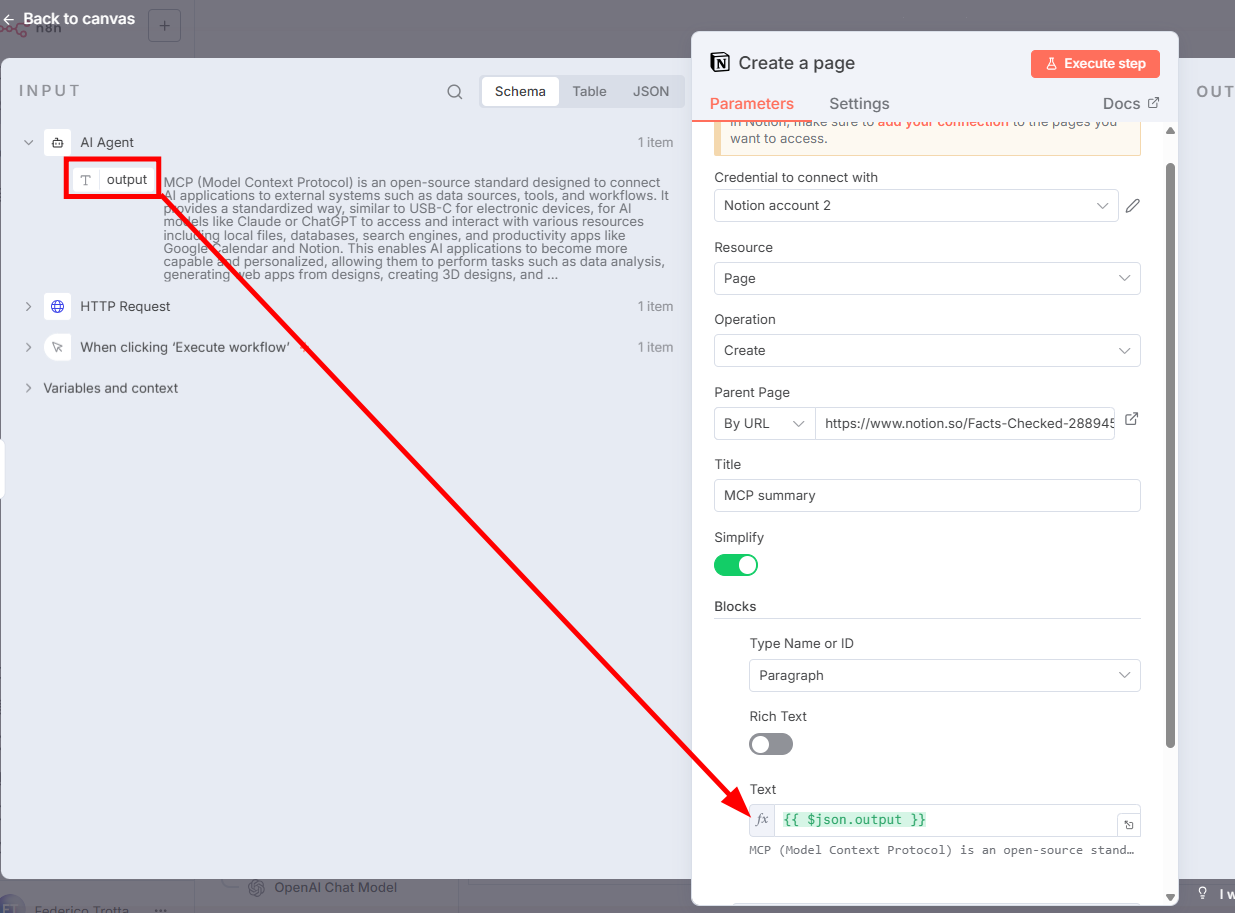This screenshot has width=1235, height=913.
Task: Switch input view to JSON
Action: [651, 91]
